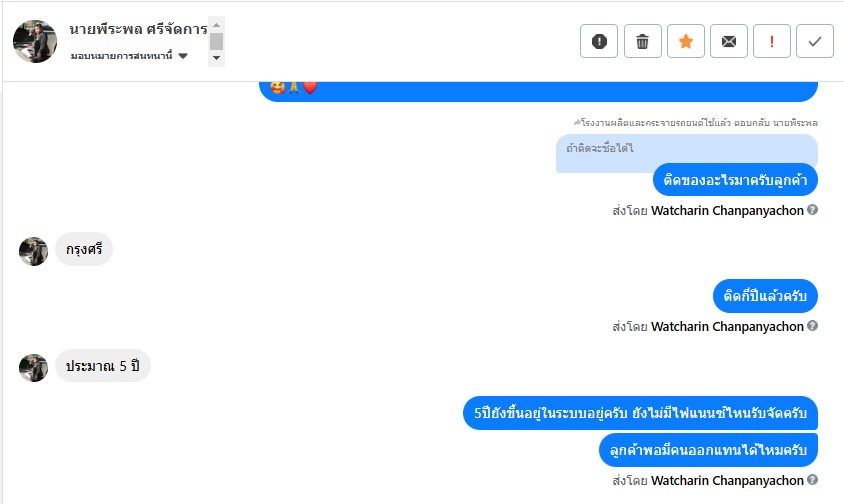Toggle the red exclamation priority button

click(x=772, y=41)
